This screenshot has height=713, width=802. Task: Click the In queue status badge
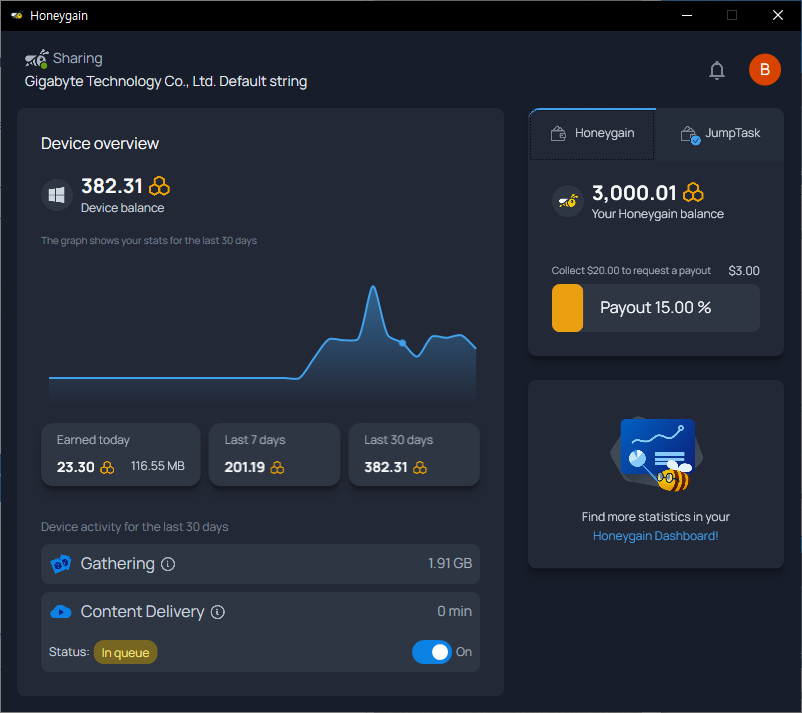click(x=125, y=652)
